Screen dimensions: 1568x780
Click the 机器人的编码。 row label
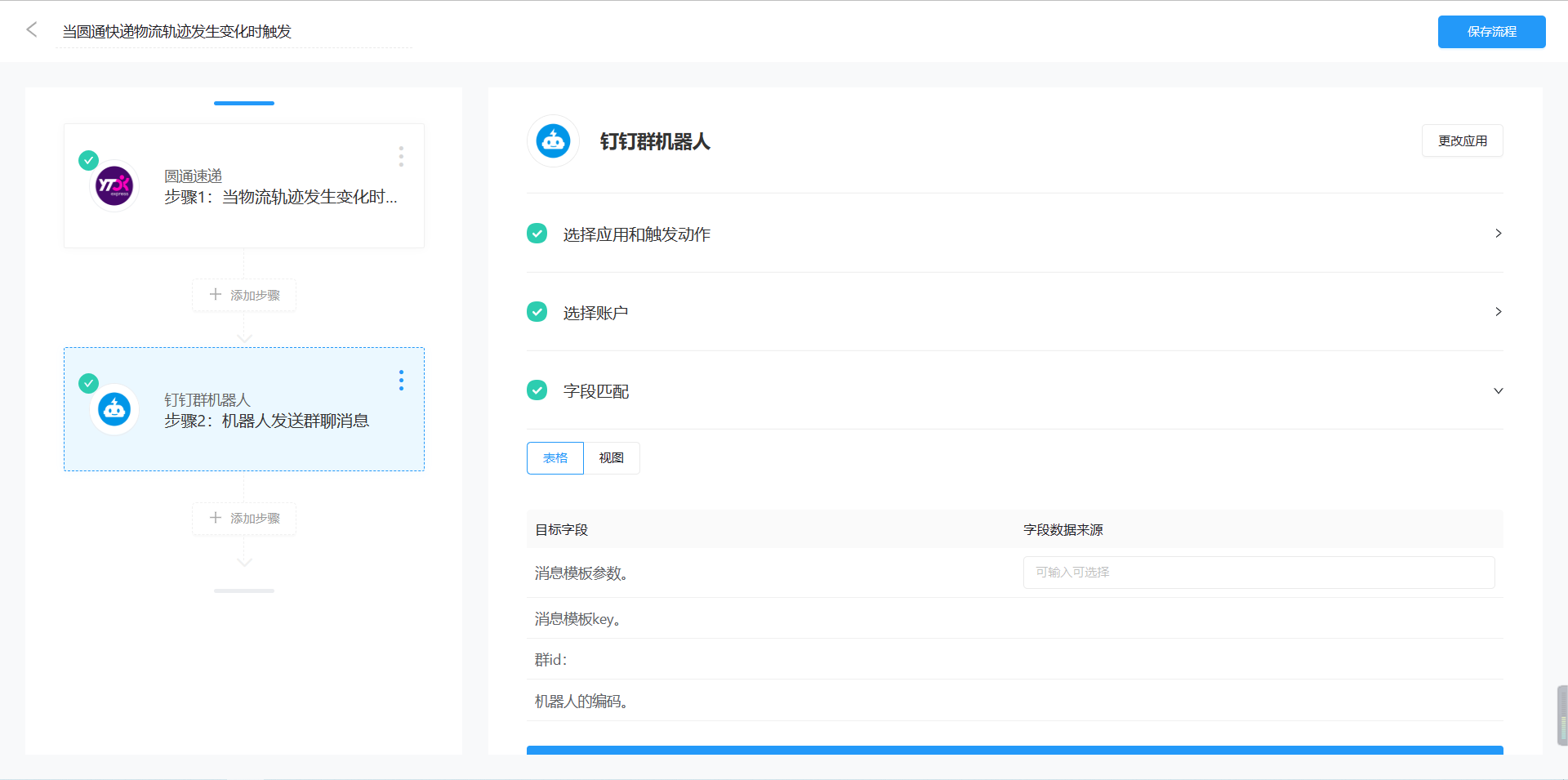(581, 702)
